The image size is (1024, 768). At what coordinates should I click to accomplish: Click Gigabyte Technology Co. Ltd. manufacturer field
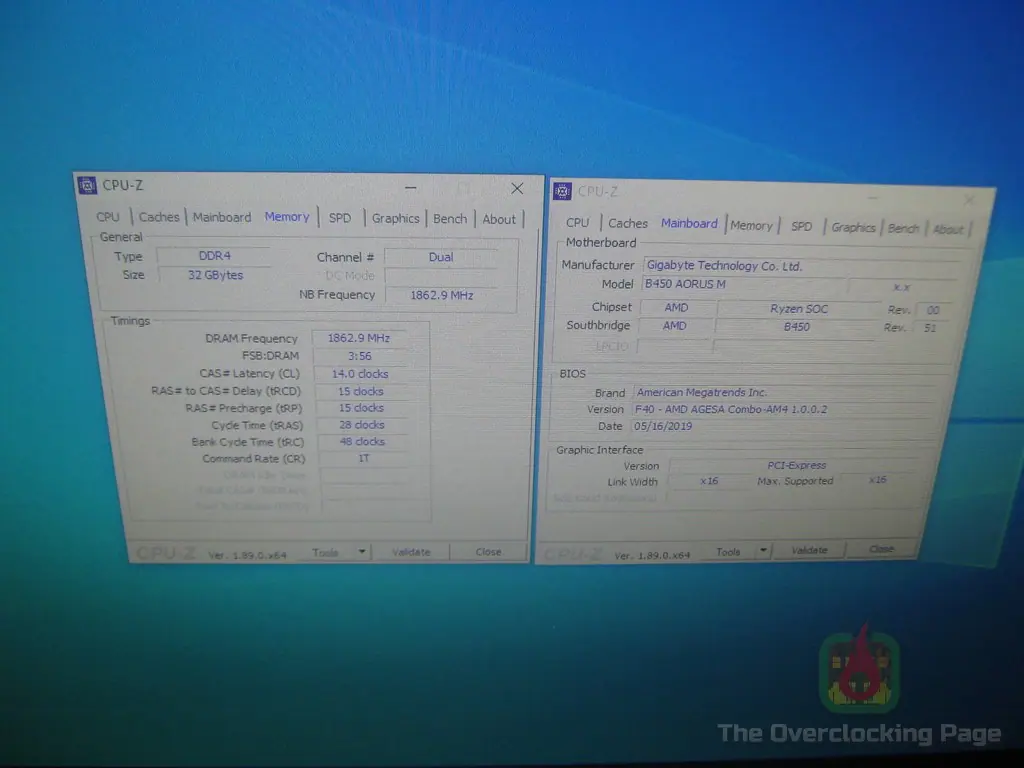tap(801, 266)
